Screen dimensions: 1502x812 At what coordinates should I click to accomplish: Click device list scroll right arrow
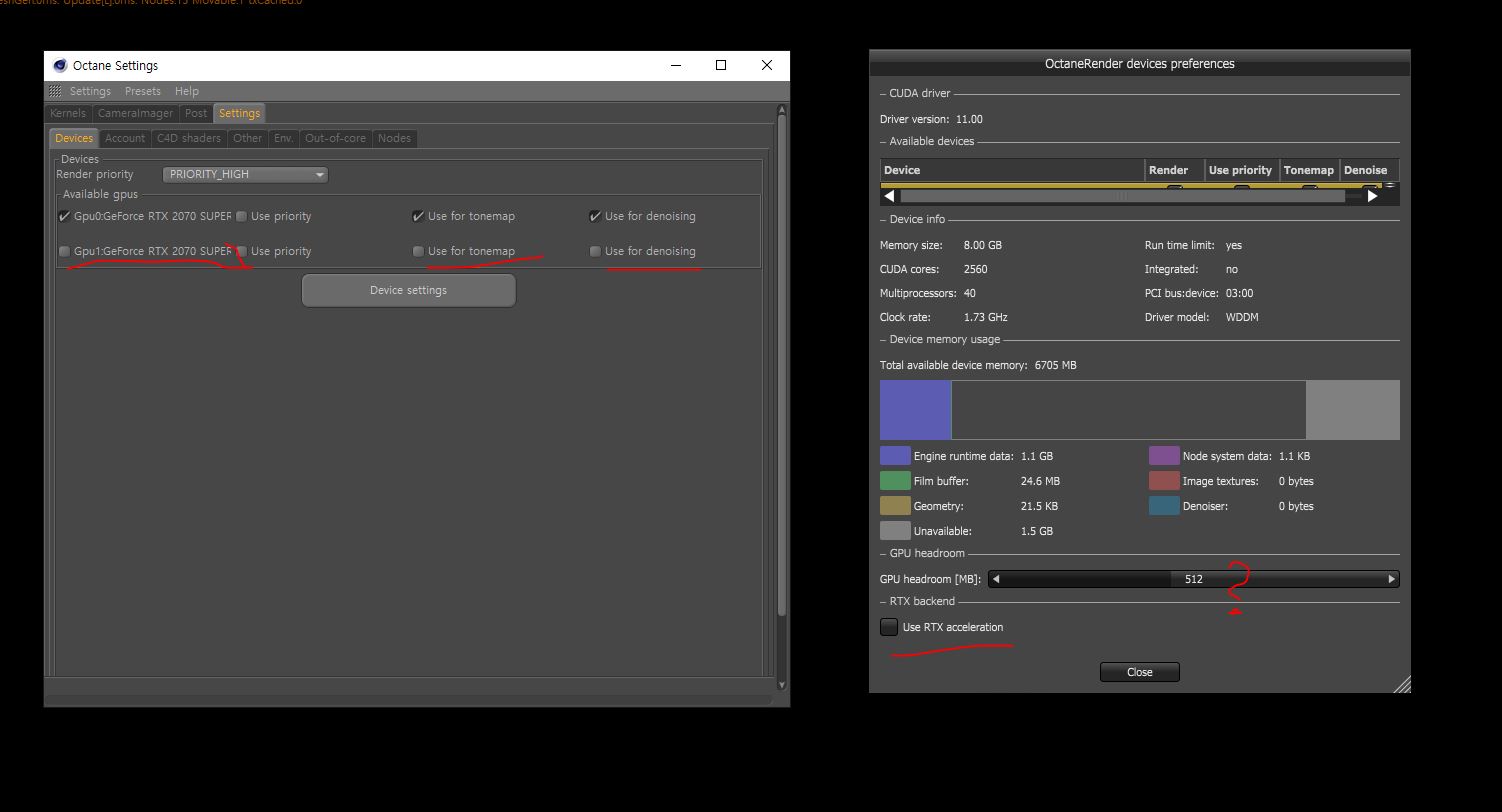click(1372, 196)
